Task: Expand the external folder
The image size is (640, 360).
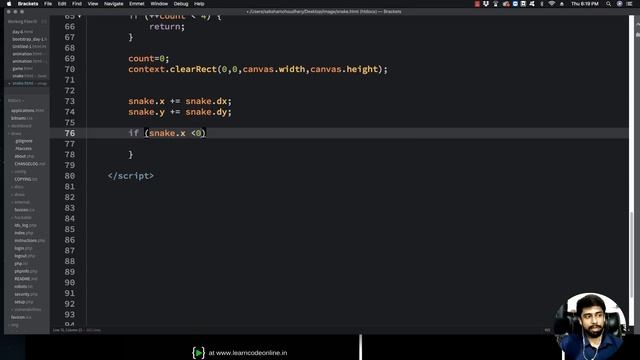Action: pyautogui.click(x=21, y=202)
